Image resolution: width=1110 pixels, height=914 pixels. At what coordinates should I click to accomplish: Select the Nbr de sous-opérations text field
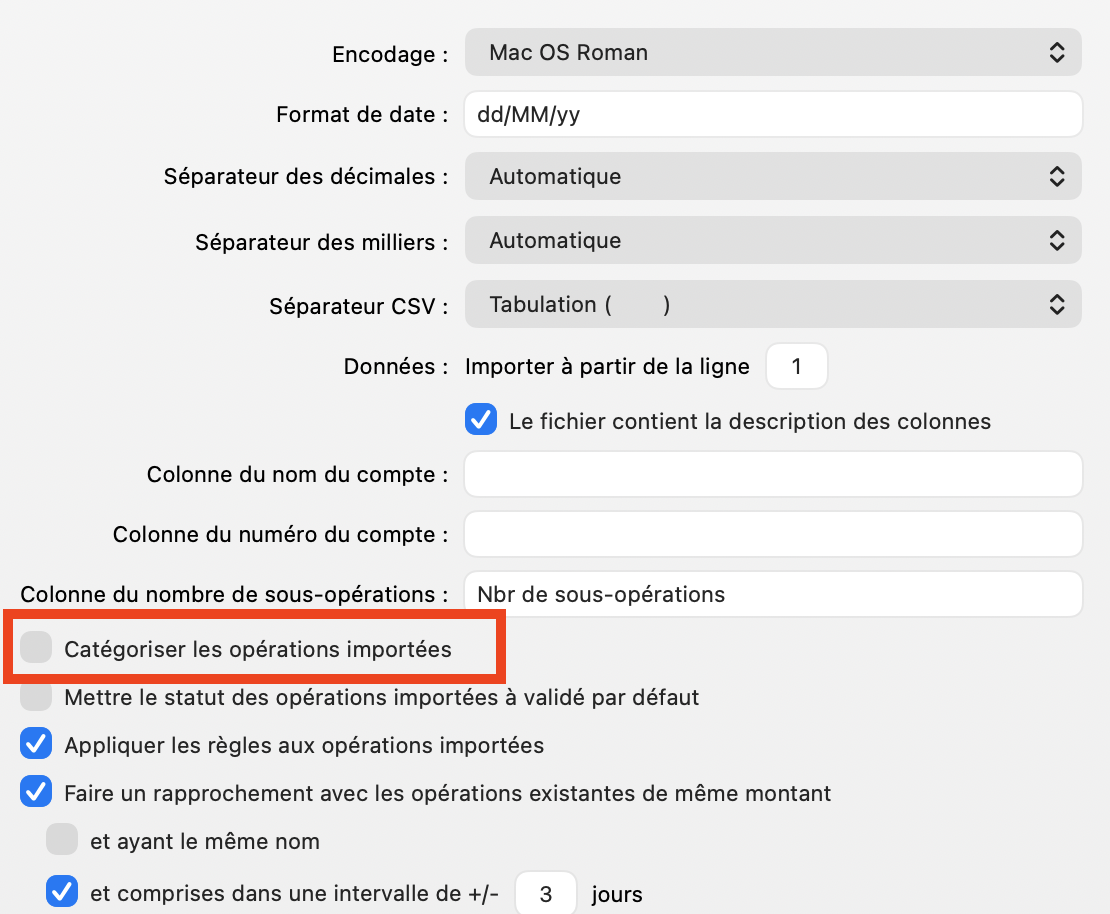click(x=772, y=594)
